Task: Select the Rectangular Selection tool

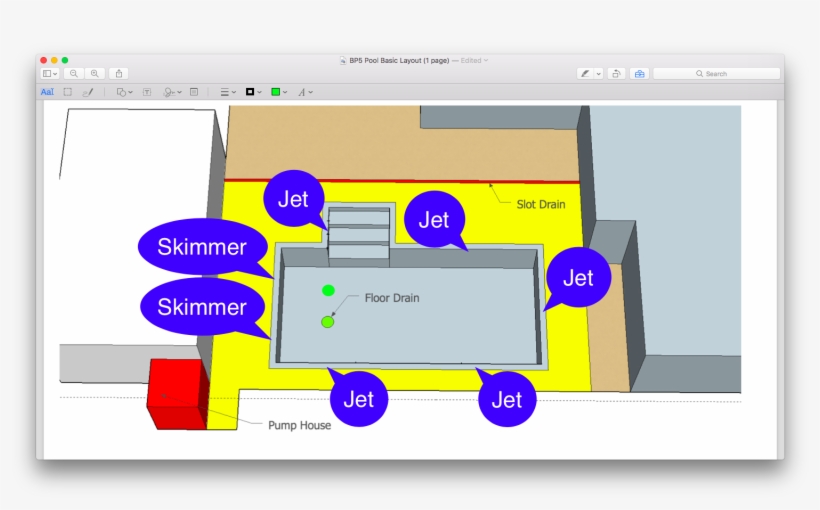Action: [68, 92]
